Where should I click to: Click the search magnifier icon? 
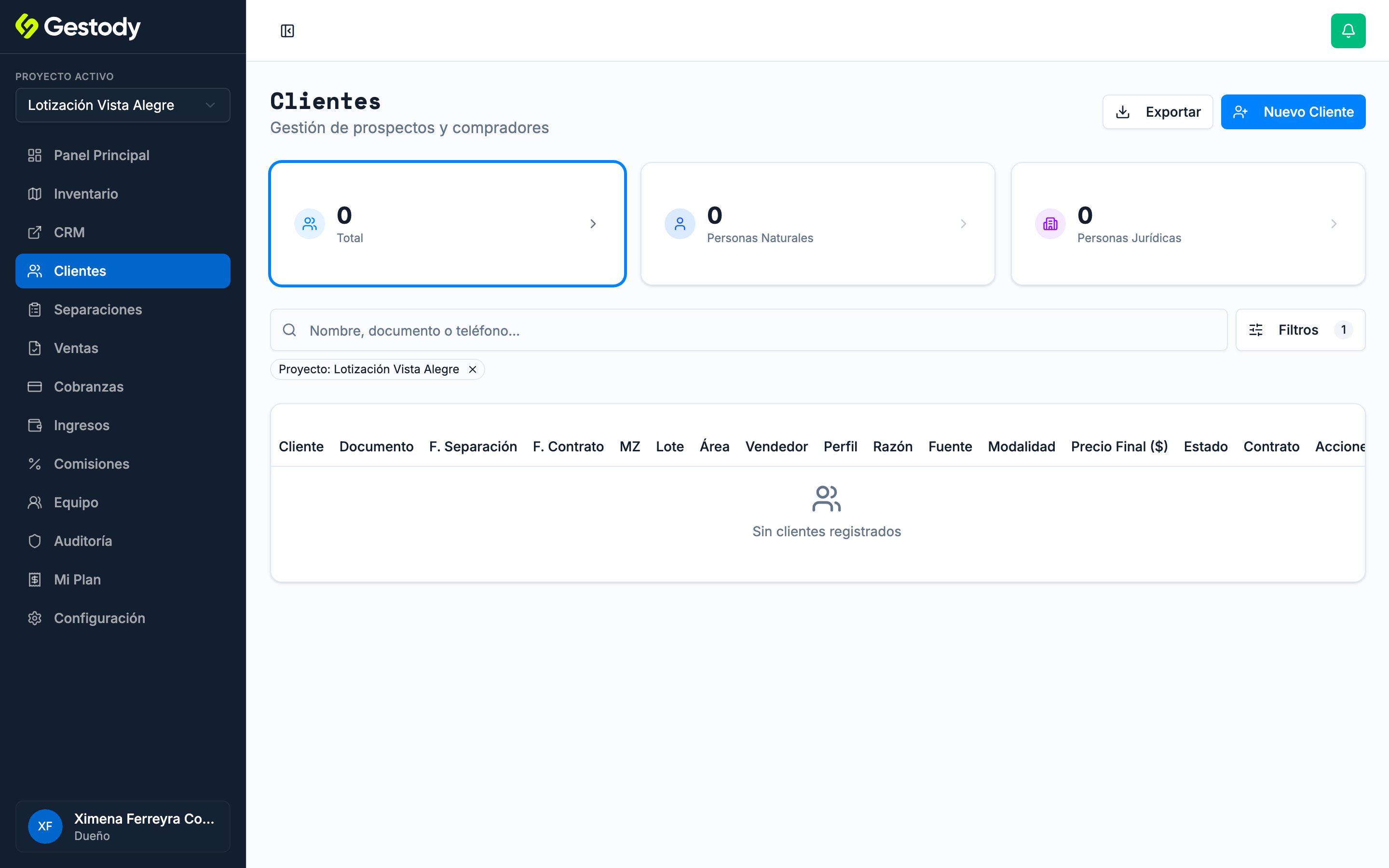(289, 330)
